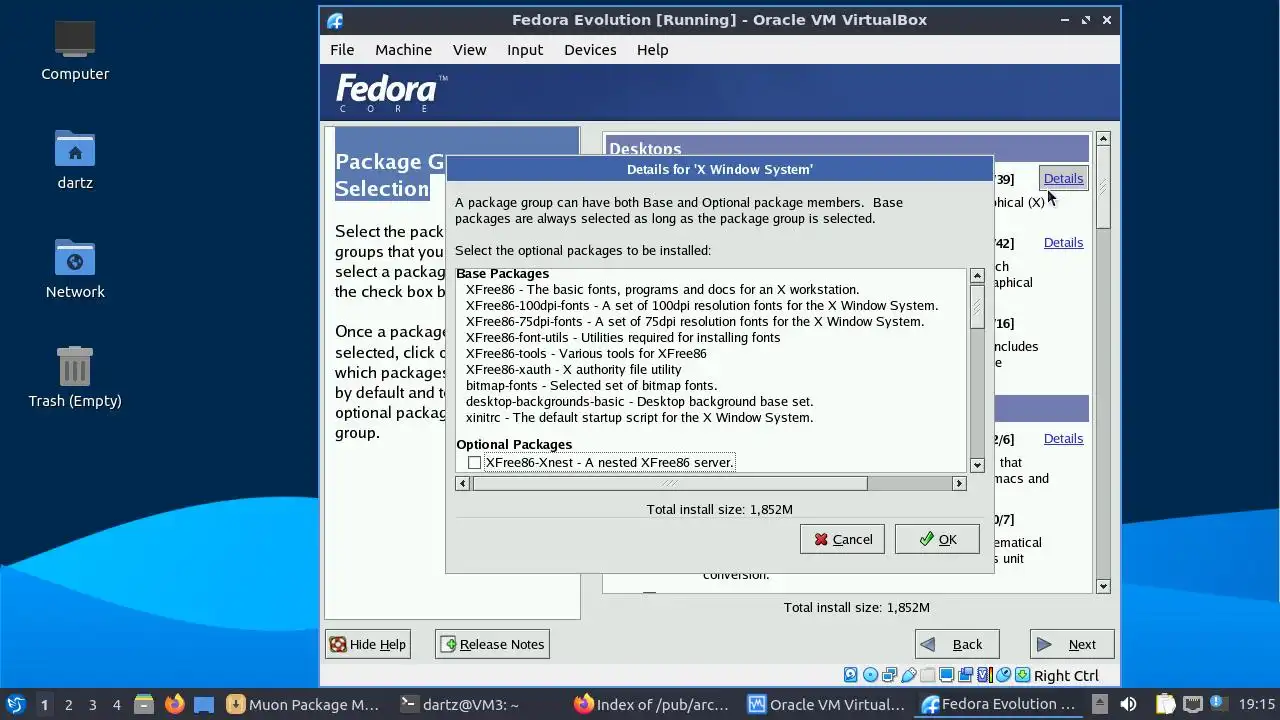Viewport: 1280px width, 720px height.
Task: Select the xinitrc base package line
Action: pyautogui.click(x=639, y=417)
